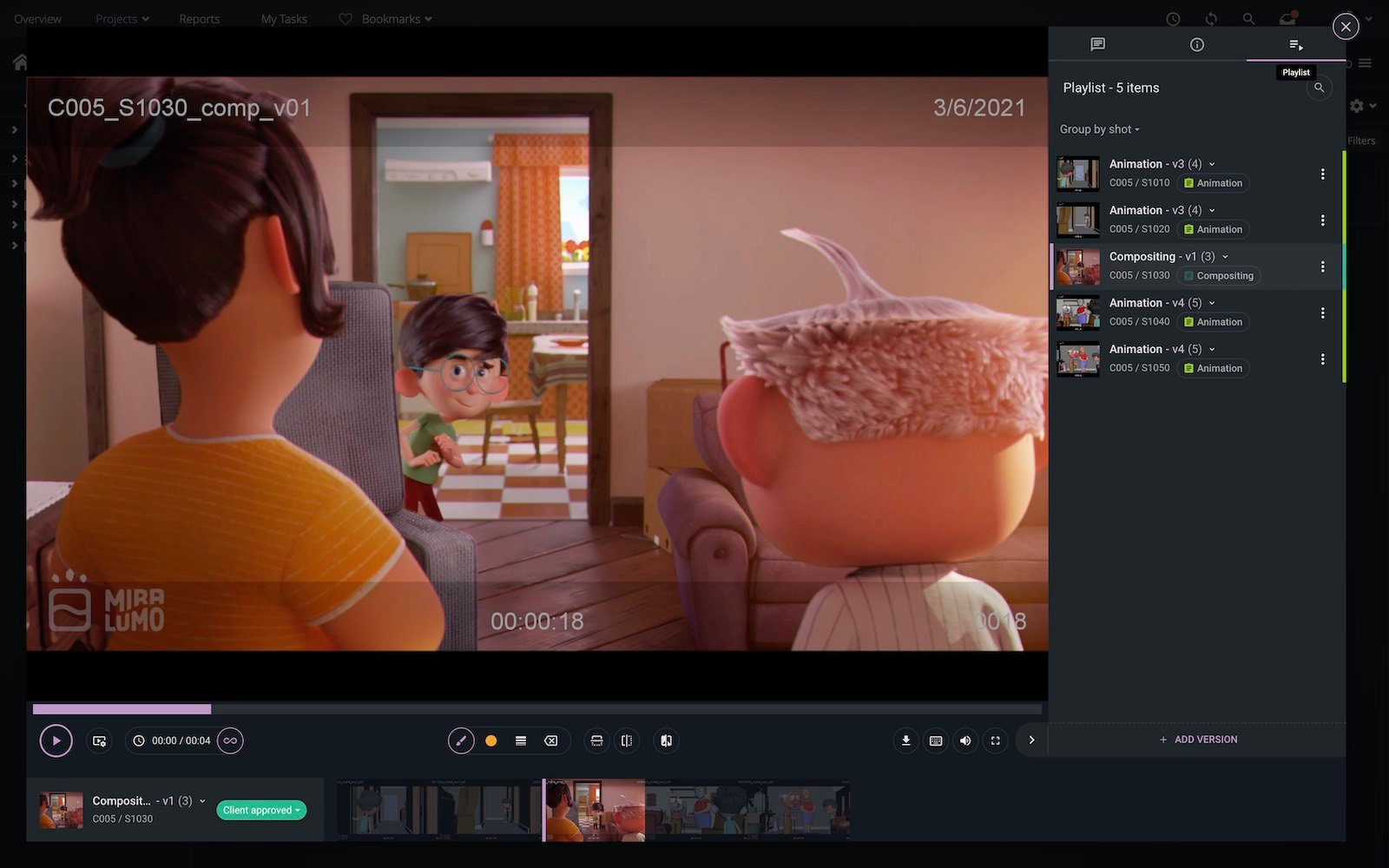Viewport: 1389px width, 868px height.
Task: Click Animation task tag for S1040
Action: pyautogui.click(x=1213, y=322)
